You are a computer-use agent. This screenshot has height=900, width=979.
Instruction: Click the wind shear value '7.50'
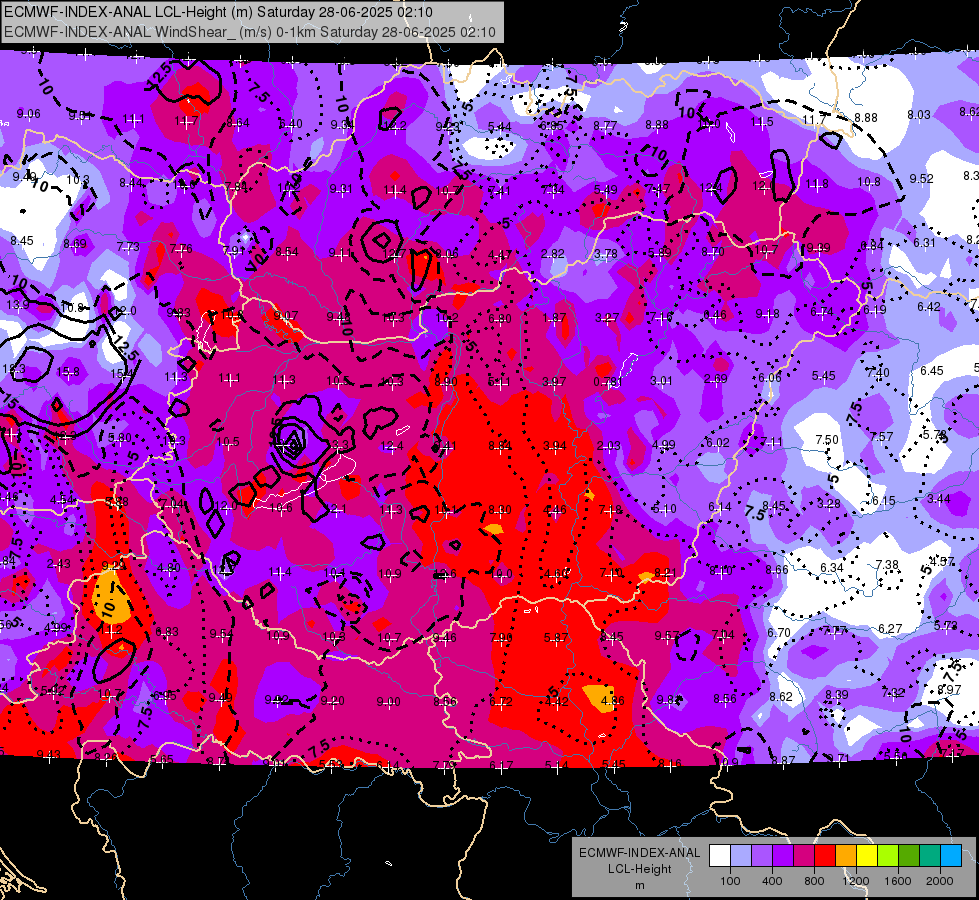pyautogui.click(x=827, y=440)
